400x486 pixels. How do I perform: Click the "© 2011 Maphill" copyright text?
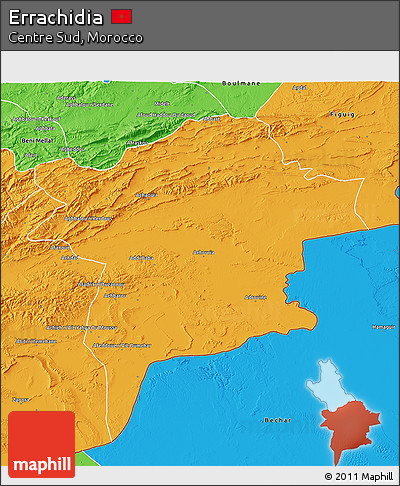click(x=359, y=476)
